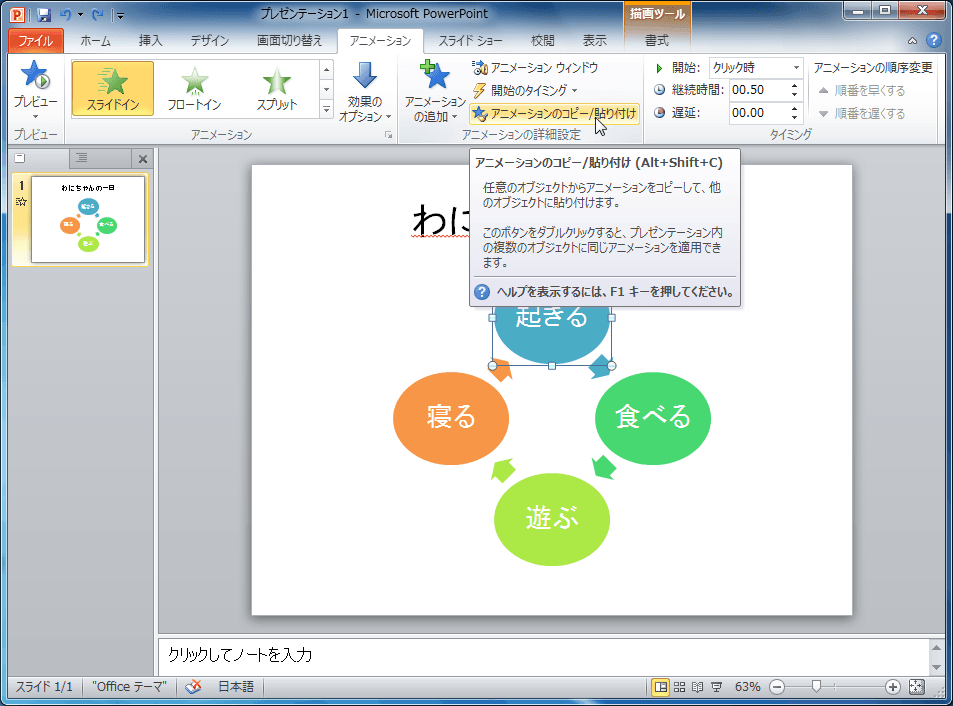Image resolution: width=953 pixels, height=706 pixels.
Task: Click notes pane scroll down arrow
Action: coord(937,667)
